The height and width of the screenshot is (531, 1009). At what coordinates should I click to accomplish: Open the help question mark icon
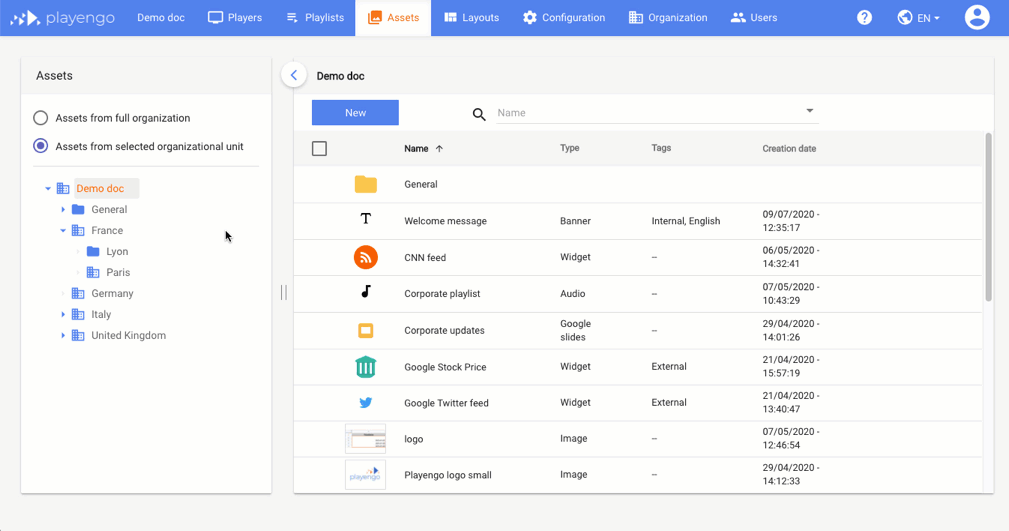coord(864,17)
